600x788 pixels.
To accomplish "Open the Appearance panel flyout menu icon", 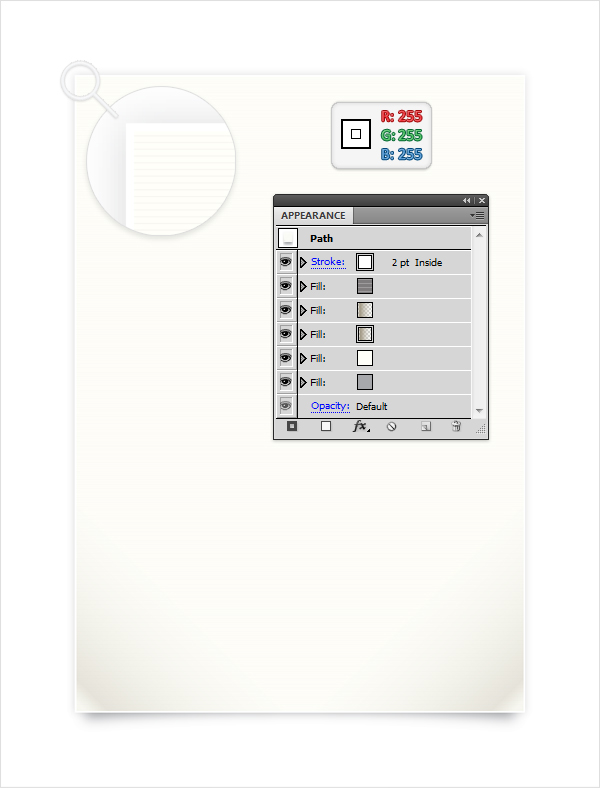I will pyautogui.click(x=477, y=216).
